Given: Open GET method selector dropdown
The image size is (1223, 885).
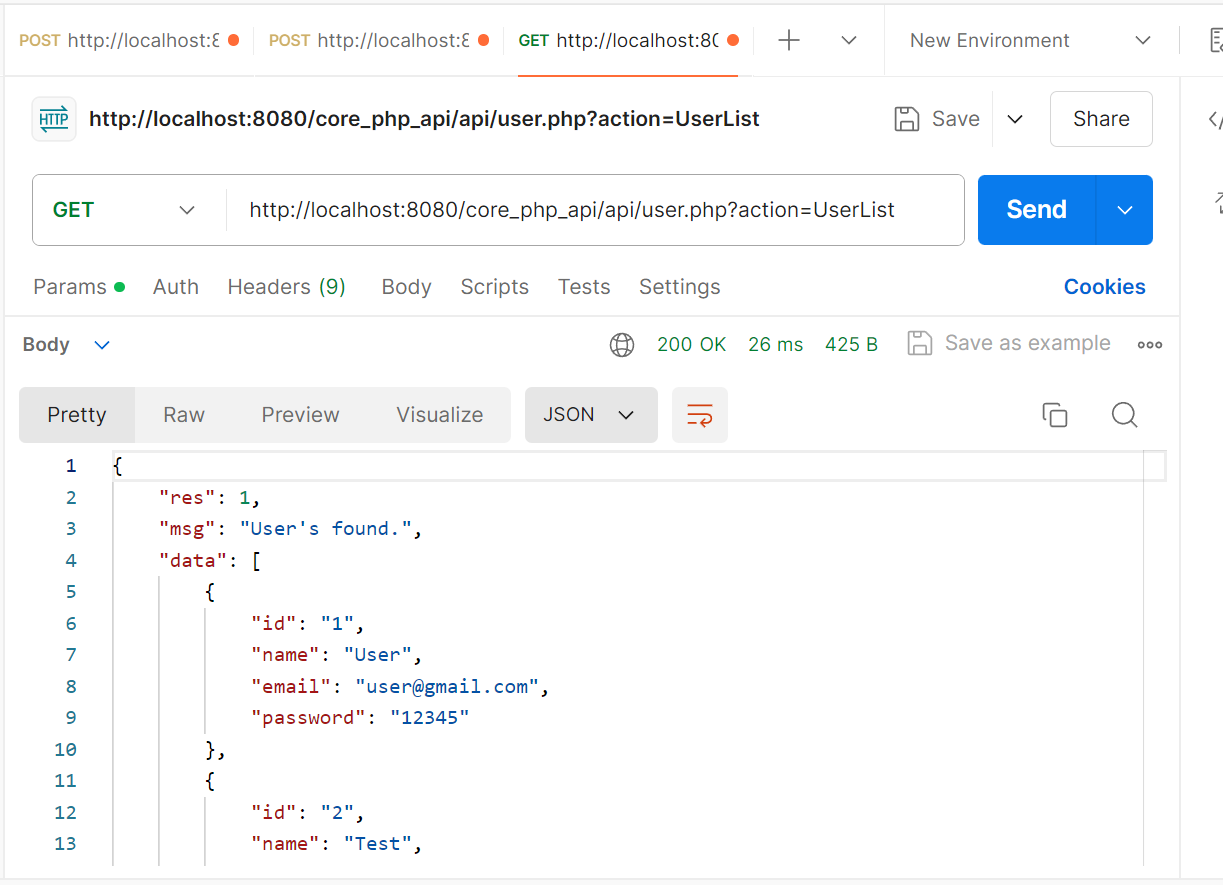Looking at the screenshot, I should 125,210.
